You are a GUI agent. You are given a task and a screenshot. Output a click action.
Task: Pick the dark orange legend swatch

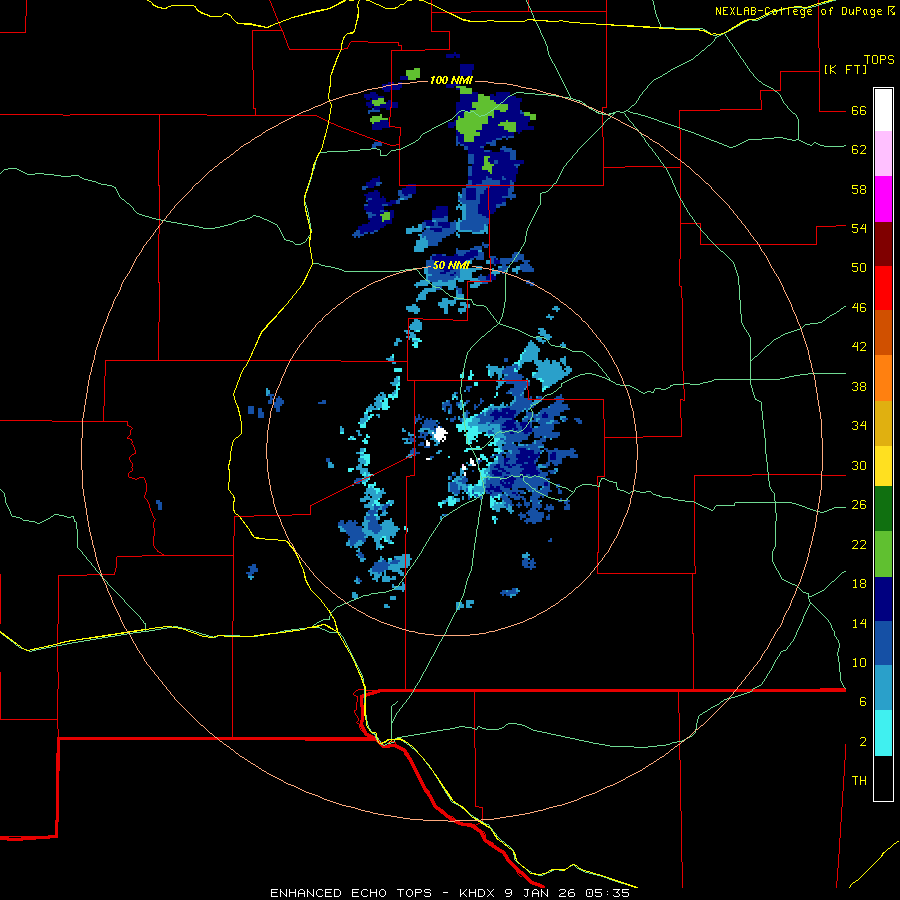coord(883,332)
